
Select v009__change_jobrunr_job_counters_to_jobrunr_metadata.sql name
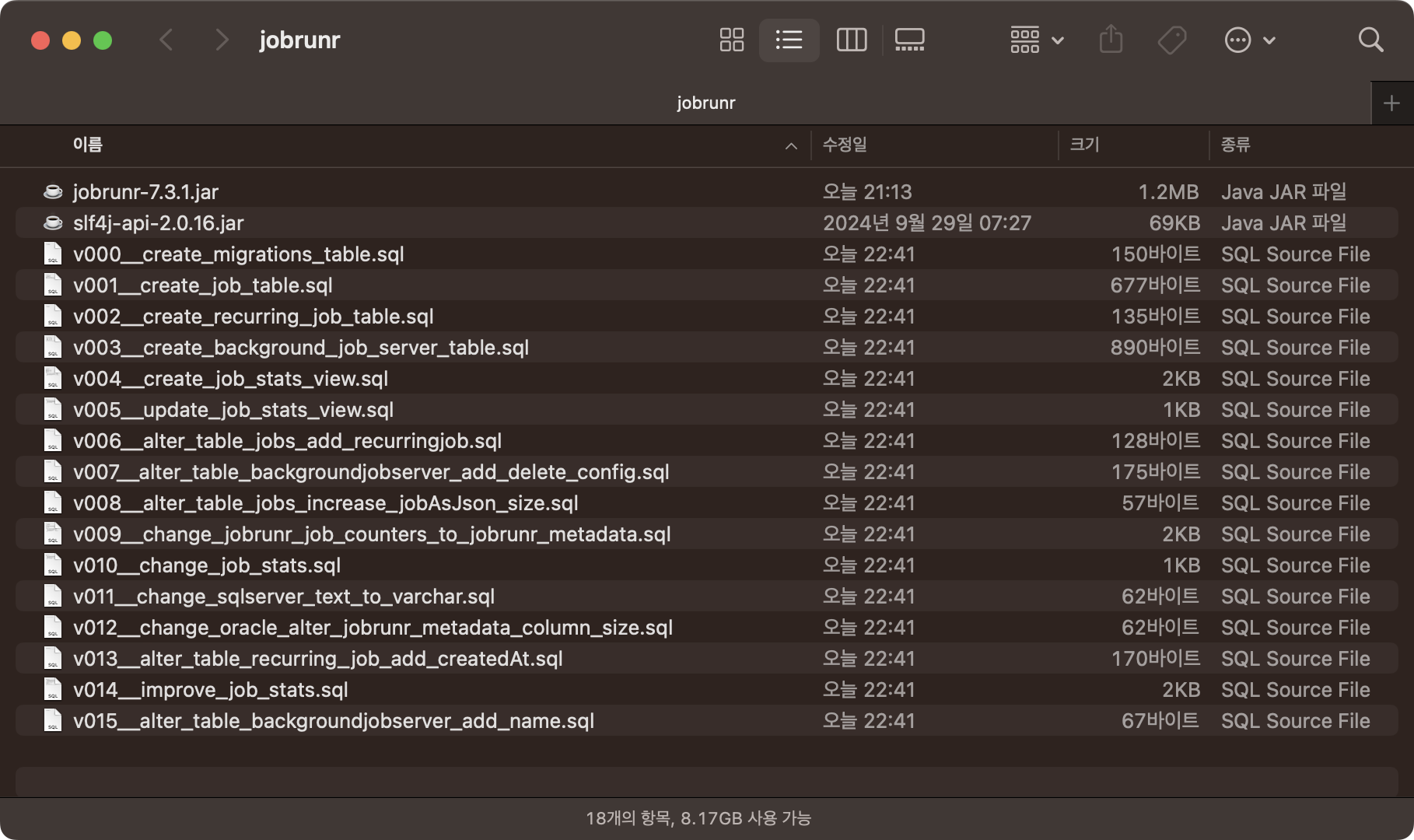(x=372, y=534)
